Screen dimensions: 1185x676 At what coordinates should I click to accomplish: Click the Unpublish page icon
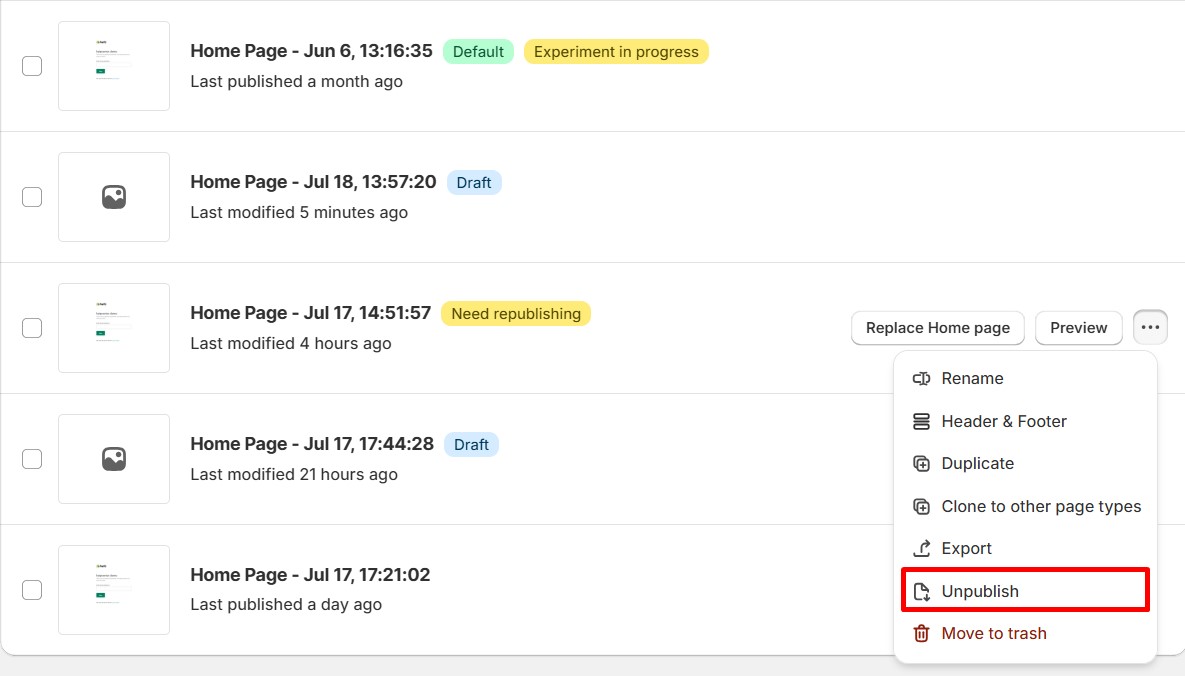[922, 592]
